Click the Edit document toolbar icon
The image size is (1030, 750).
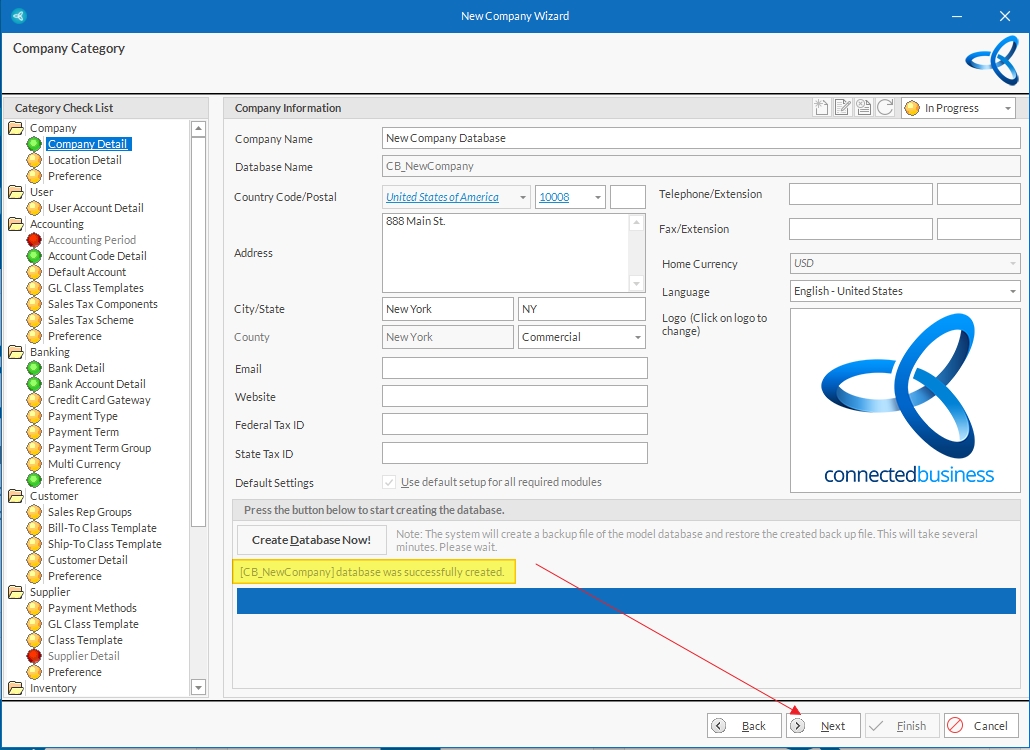[842, 108]
